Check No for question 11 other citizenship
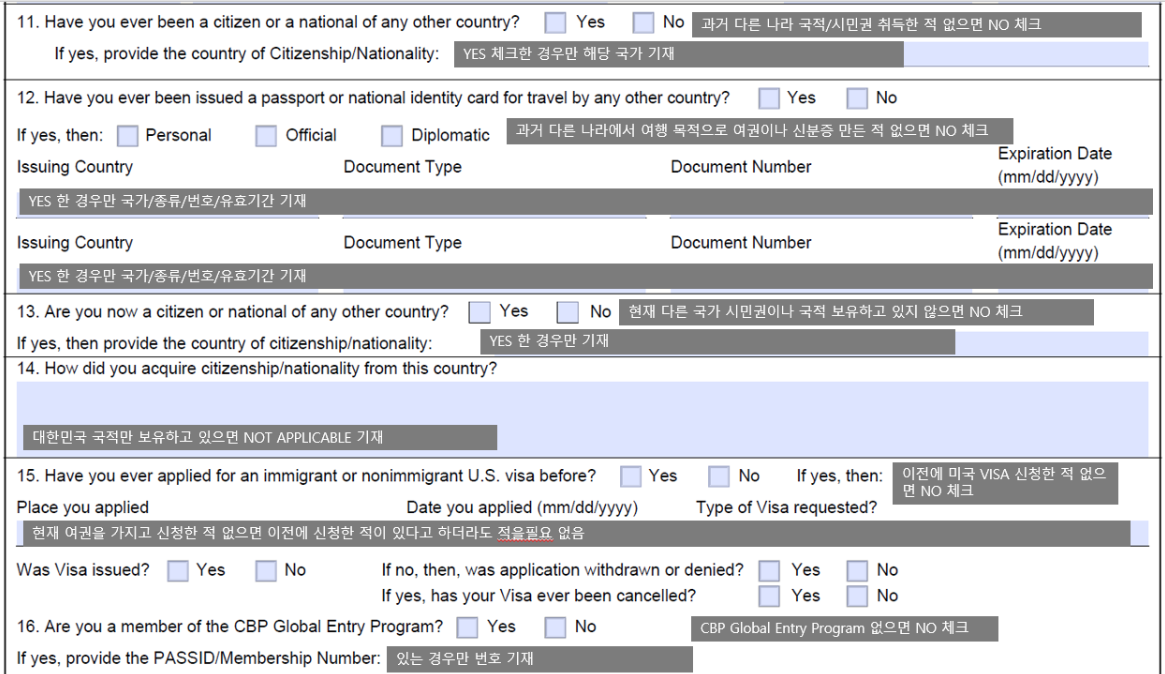The height and width of the screenshot is (674, 1165). point(643,23)
